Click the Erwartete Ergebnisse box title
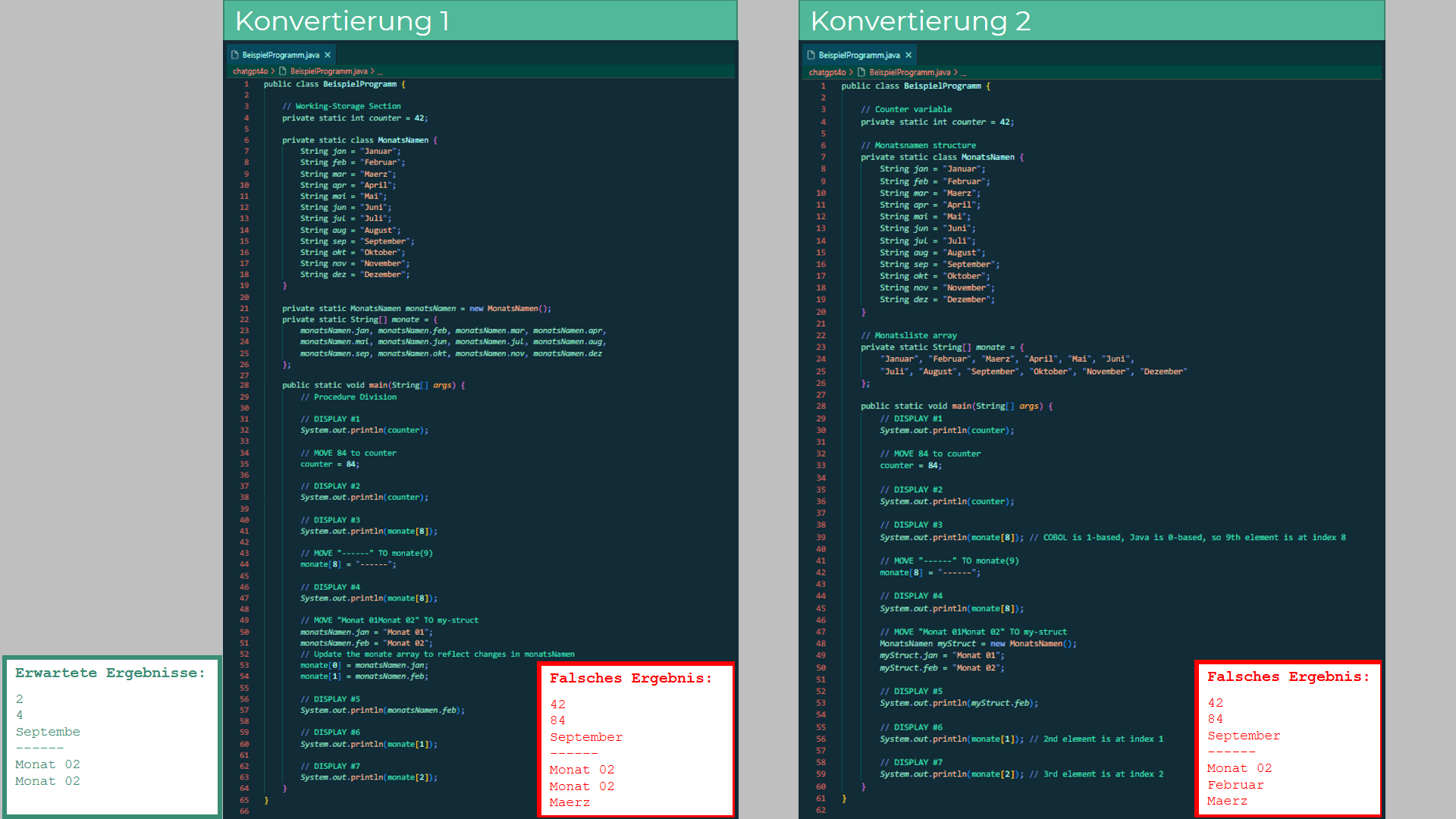This screenshot has width=1456, height=819. tap(110, 673)
